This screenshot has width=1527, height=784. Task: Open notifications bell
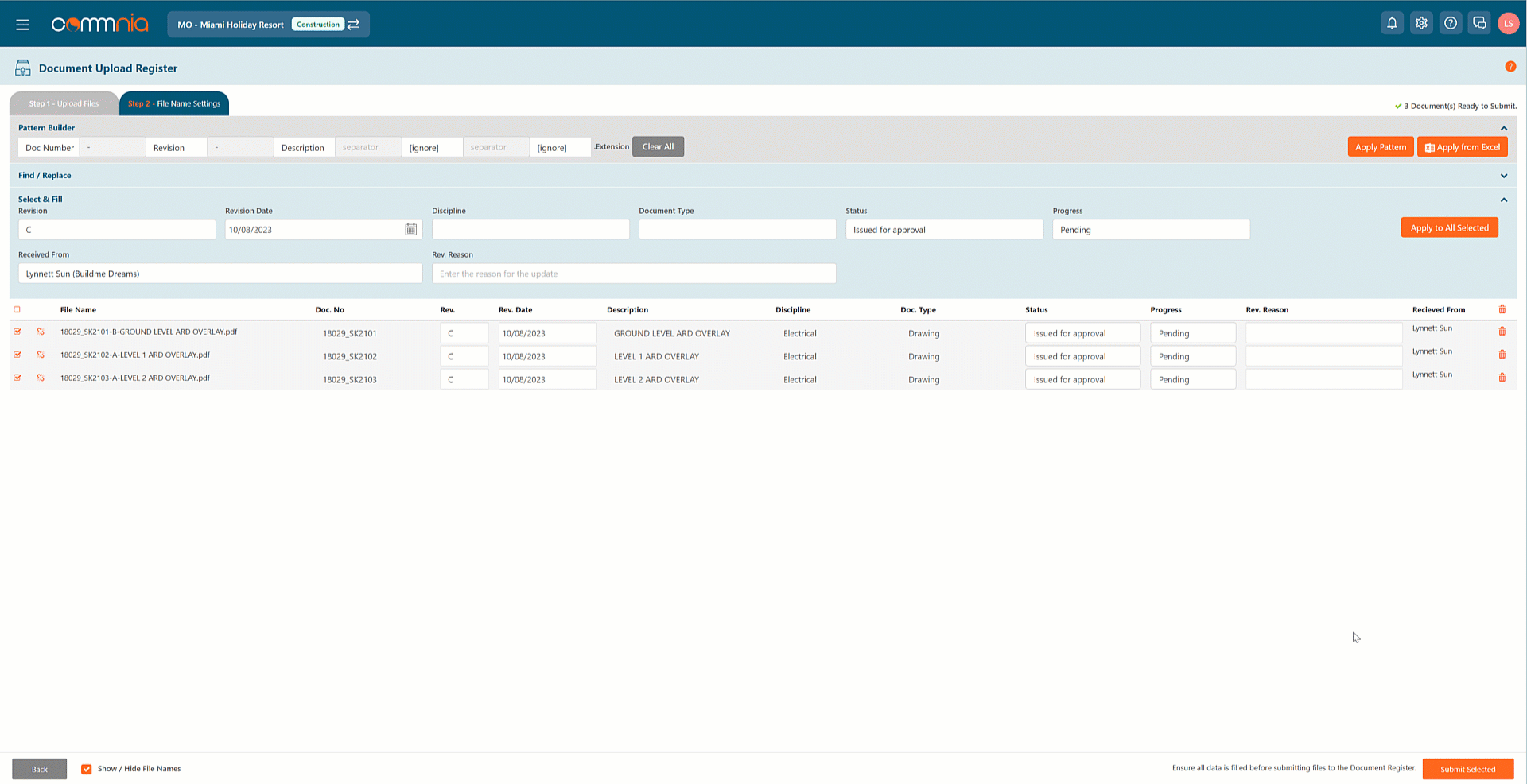tap(1392, 24)
